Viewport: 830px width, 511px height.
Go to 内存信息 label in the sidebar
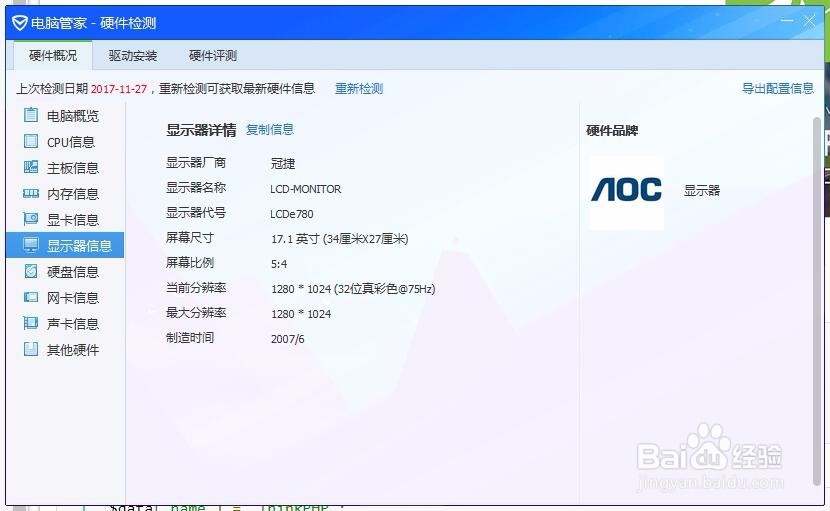click(x=73, y=194)
